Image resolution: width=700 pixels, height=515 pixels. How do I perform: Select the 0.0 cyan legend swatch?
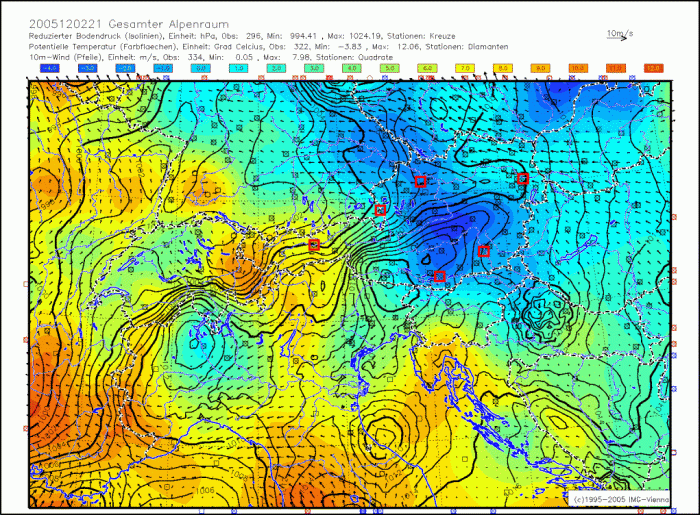click(x=200, y=67)
